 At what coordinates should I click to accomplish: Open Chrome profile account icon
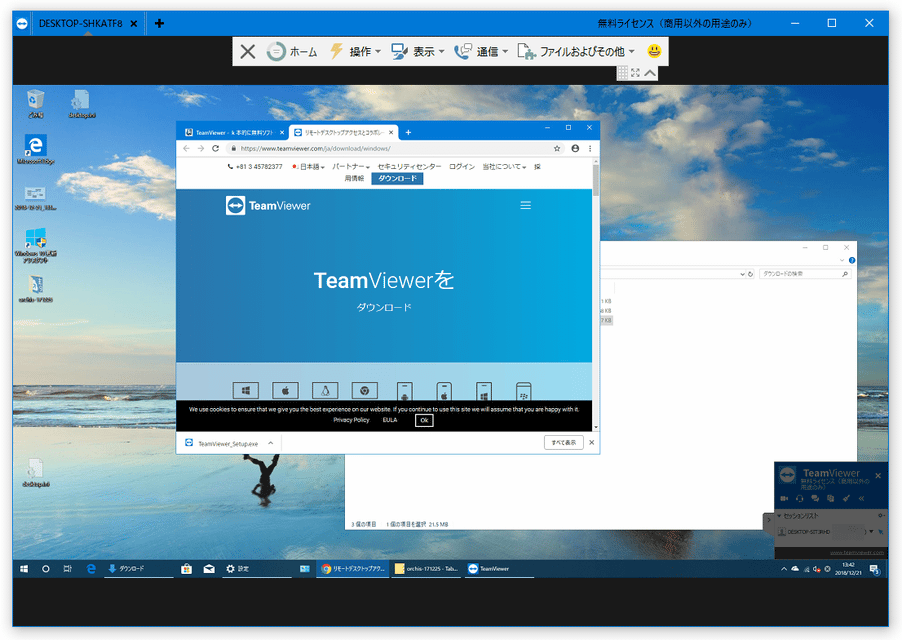point(575,148)
